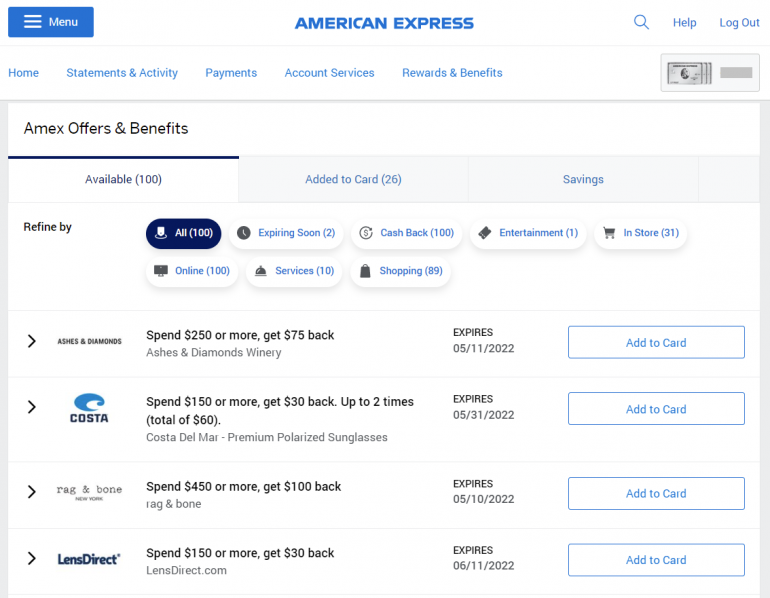Select the All offers filter
Image resolution: width=770 pixels, height=598 pixels.
183,233
